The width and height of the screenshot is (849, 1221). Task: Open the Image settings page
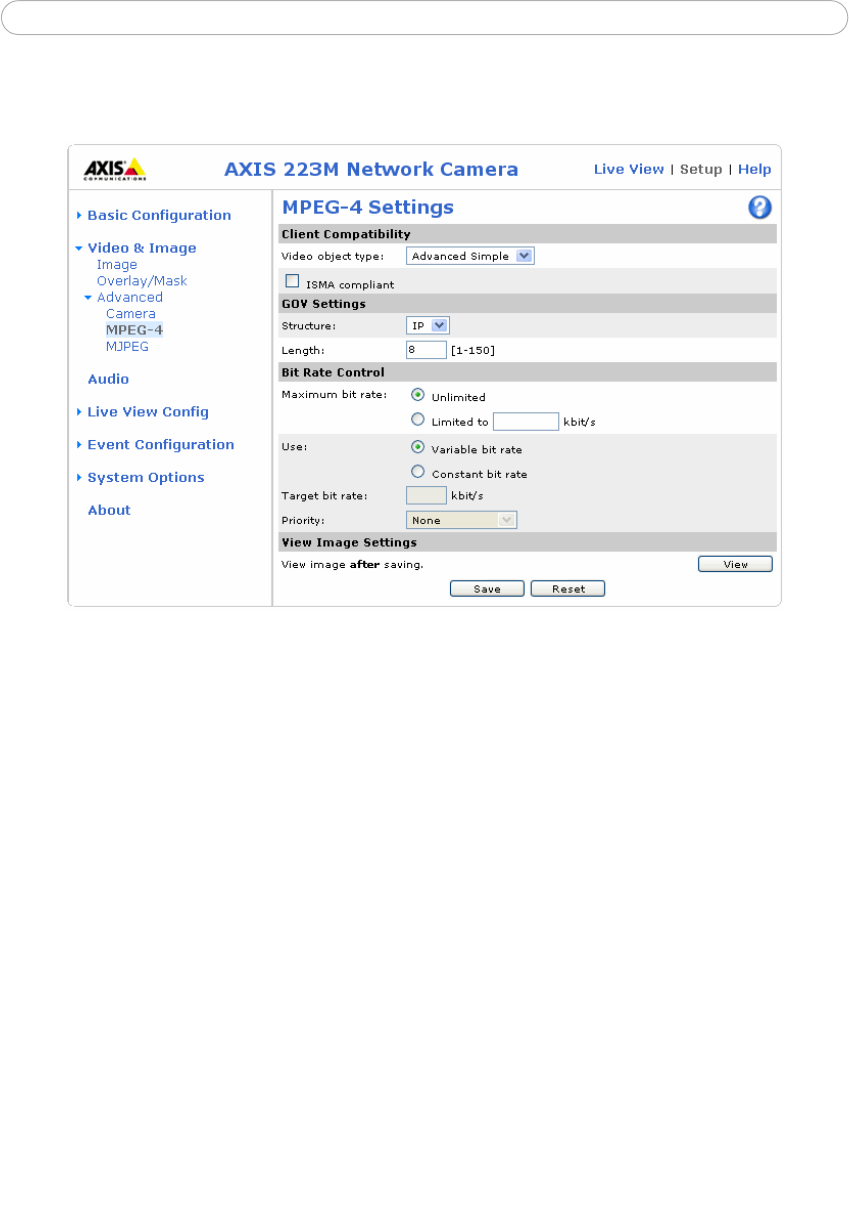(x=117, y=265)
